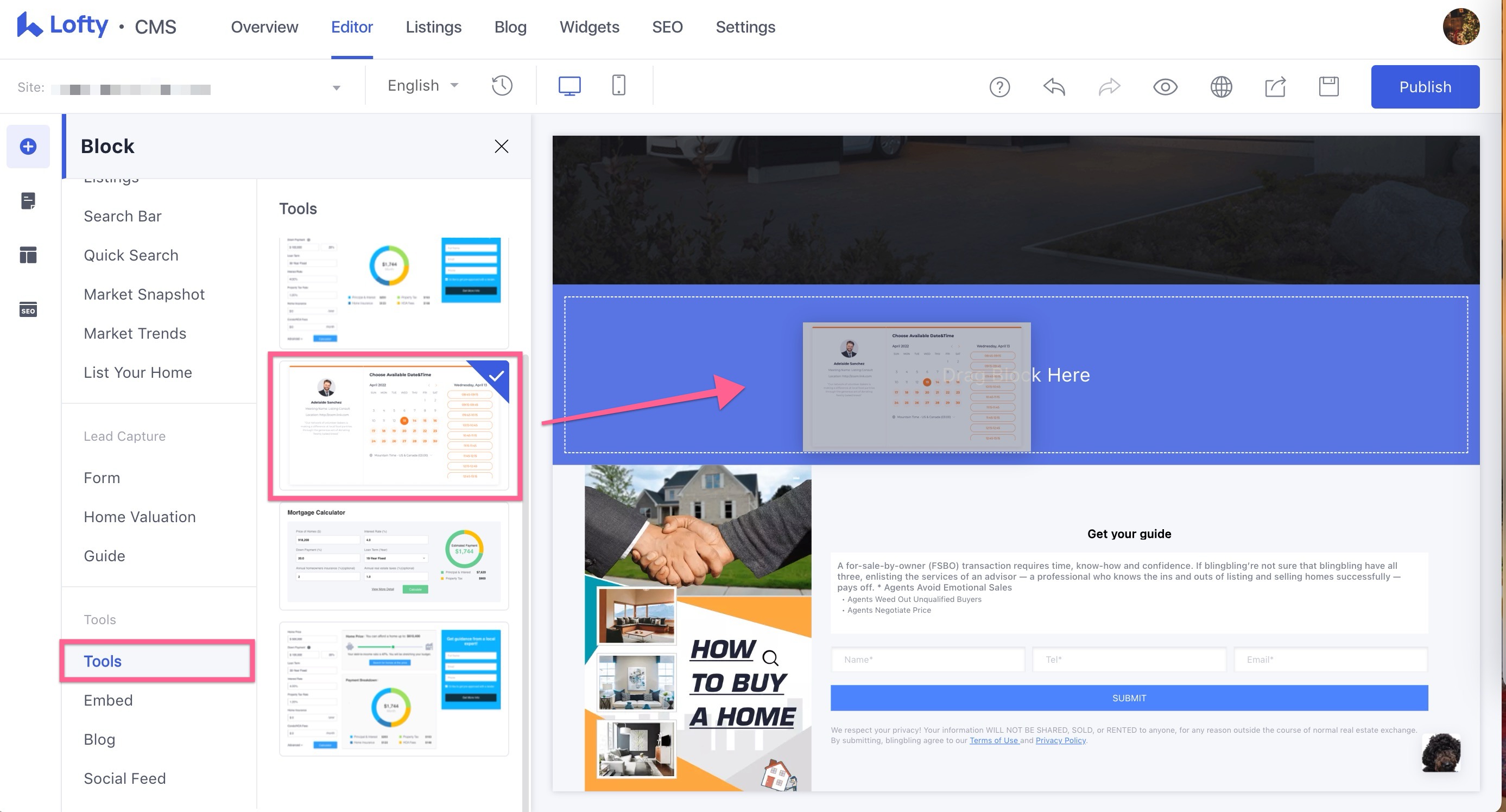
Task: Open the help question mark icon
Action: point(999,87)
